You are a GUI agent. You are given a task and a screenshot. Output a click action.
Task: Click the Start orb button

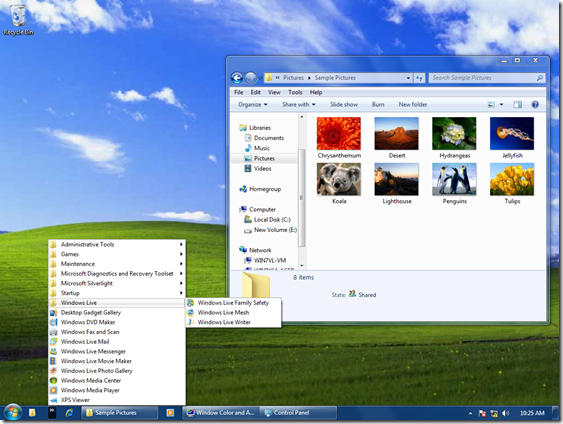pos(13,413)
